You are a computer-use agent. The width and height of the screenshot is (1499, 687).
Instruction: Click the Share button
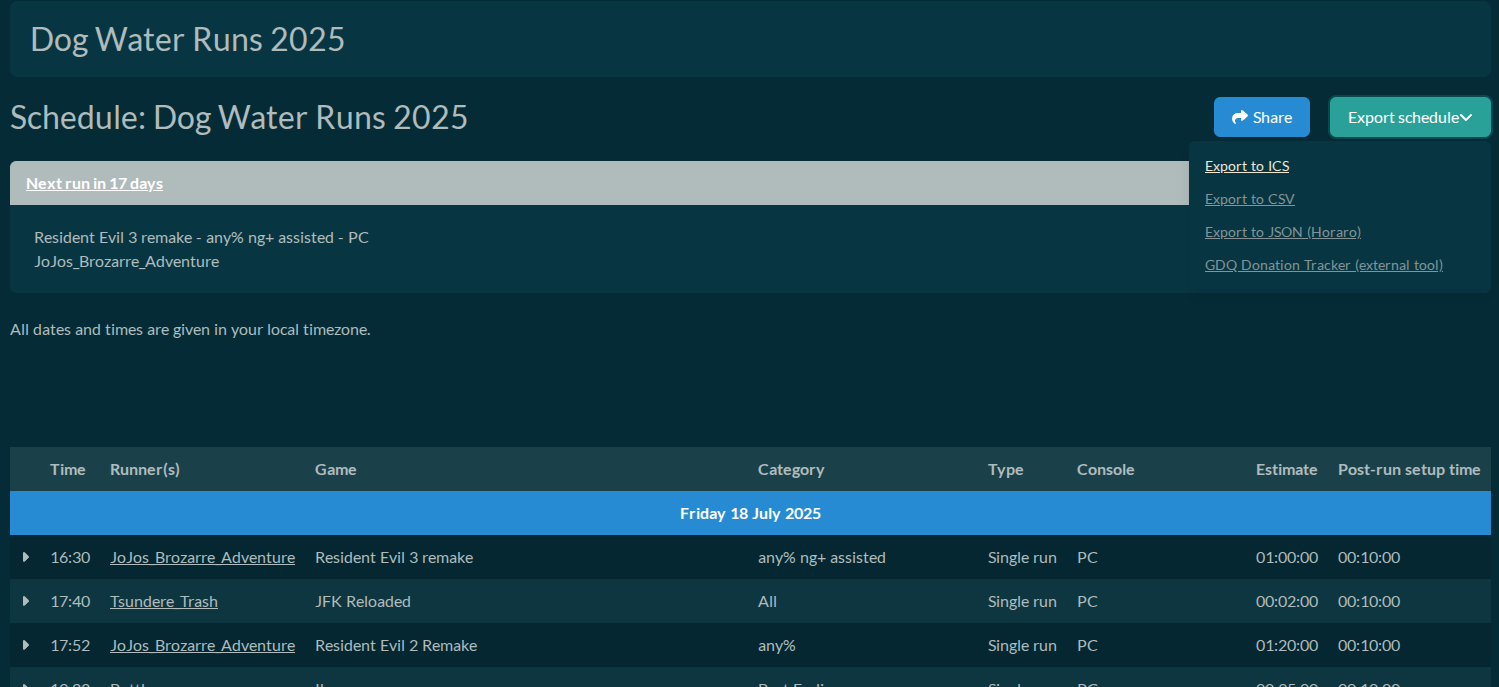click(1261, 117)
